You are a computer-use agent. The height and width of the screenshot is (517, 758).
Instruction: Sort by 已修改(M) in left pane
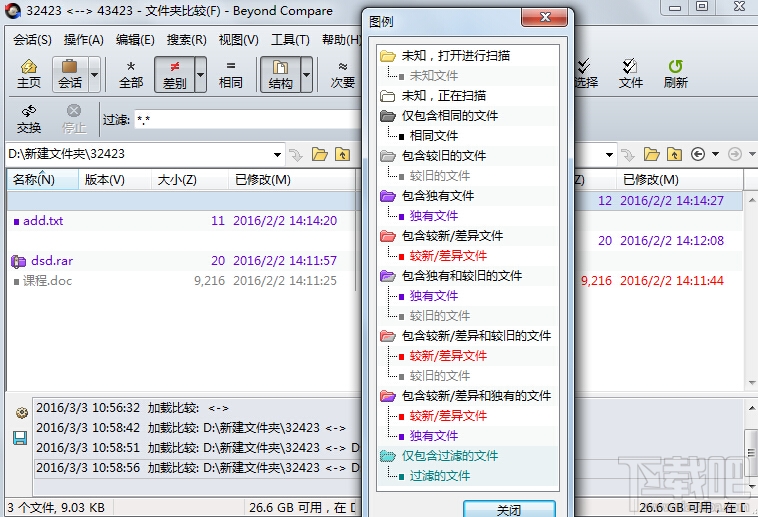[x=292, y=180]
